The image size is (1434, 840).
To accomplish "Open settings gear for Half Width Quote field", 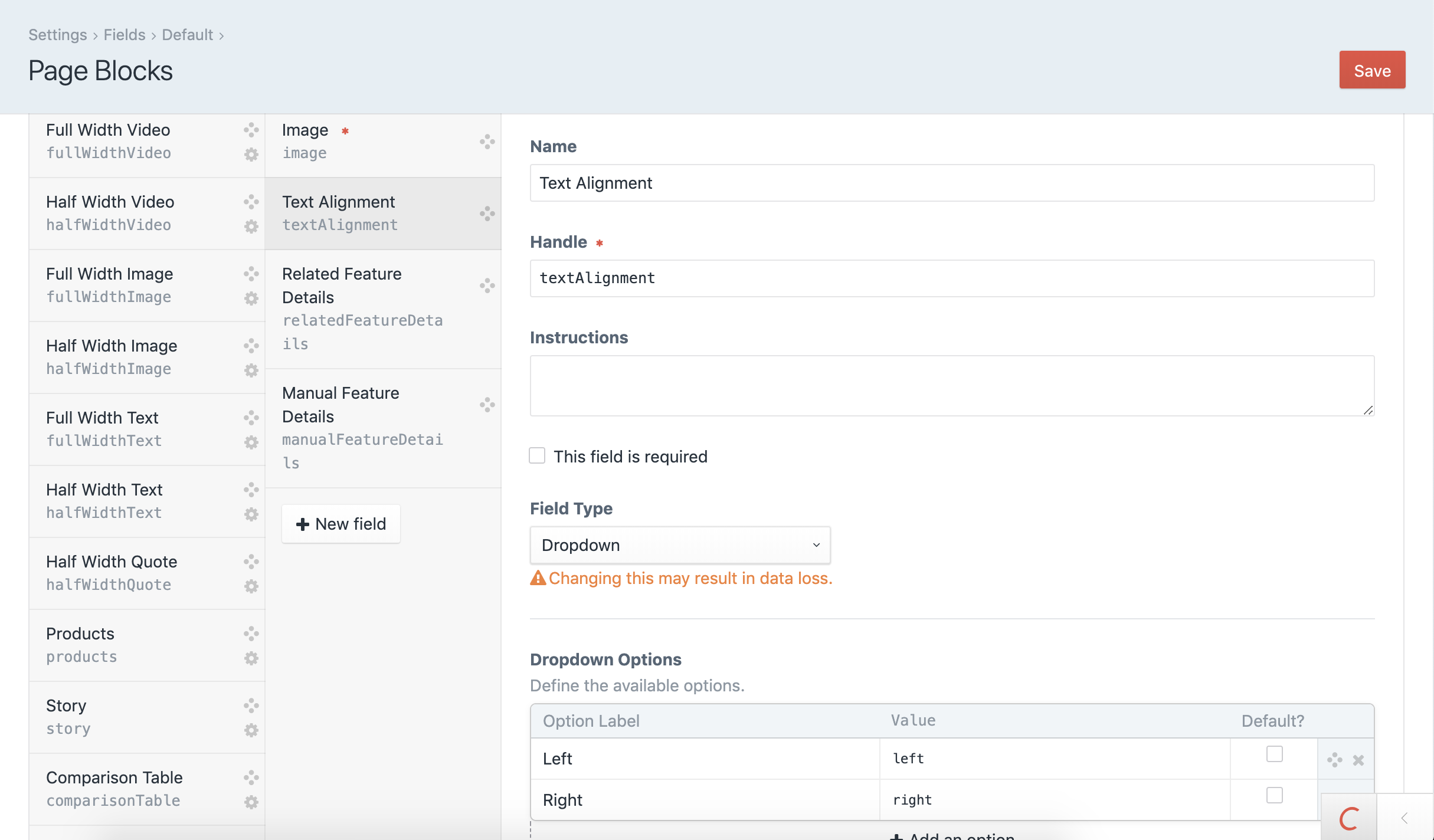I will pos(251,586).
